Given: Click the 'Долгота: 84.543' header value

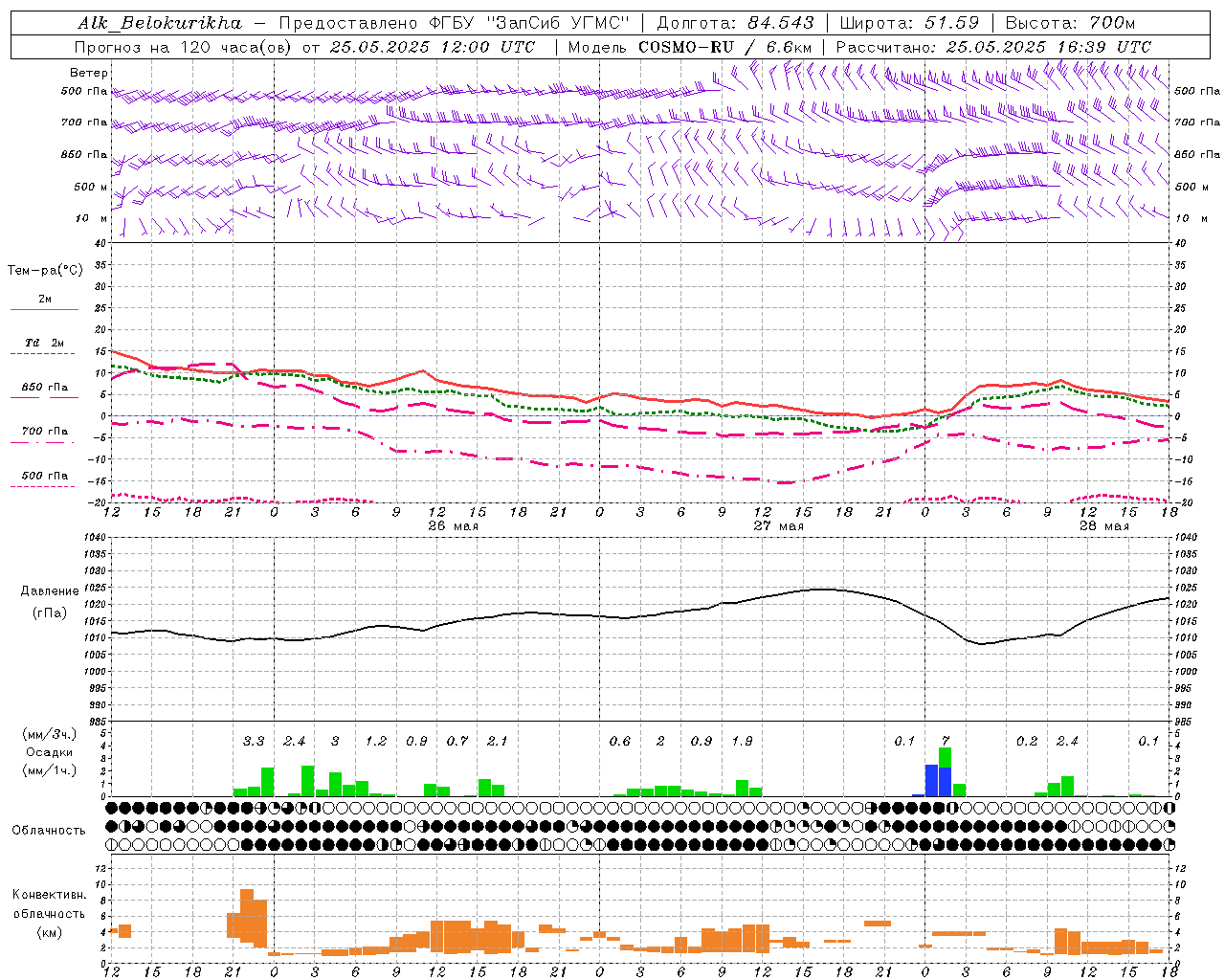Looking at the screenshot, I should [735, 23].
